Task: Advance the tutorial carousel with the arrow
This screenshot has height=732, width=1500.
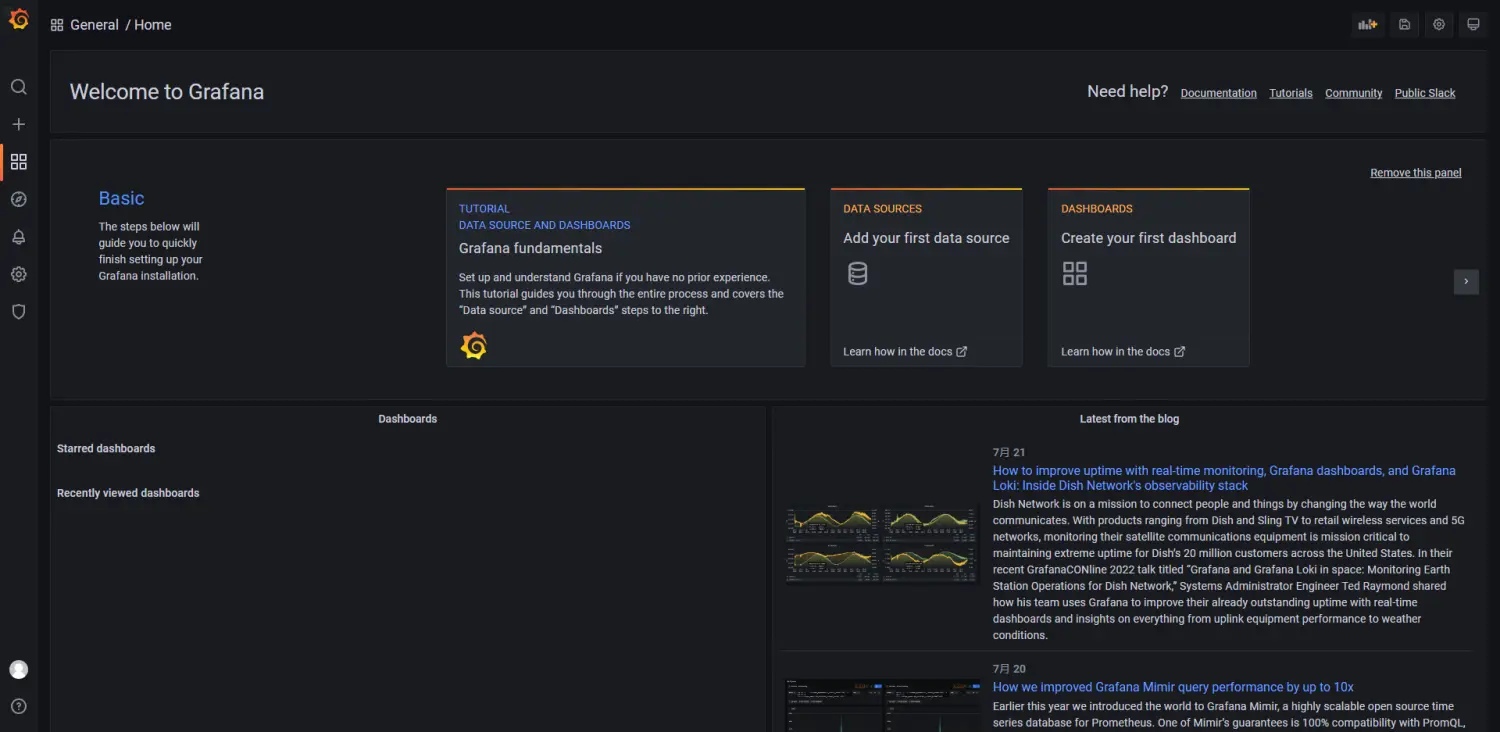Action: pos(1466,282)
